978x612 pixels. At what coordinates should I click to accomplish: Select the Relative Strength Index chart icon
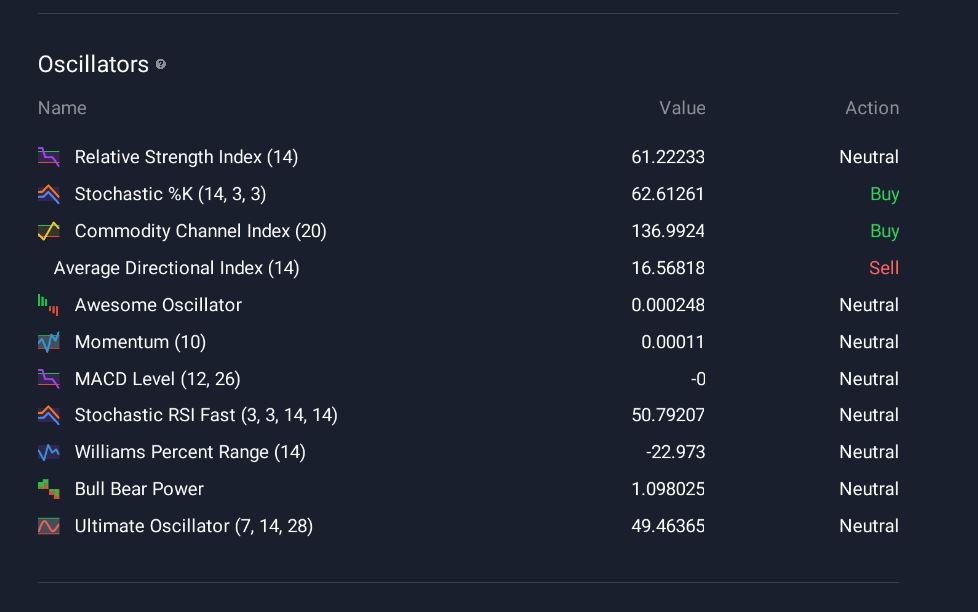click(x=48, y=157)
